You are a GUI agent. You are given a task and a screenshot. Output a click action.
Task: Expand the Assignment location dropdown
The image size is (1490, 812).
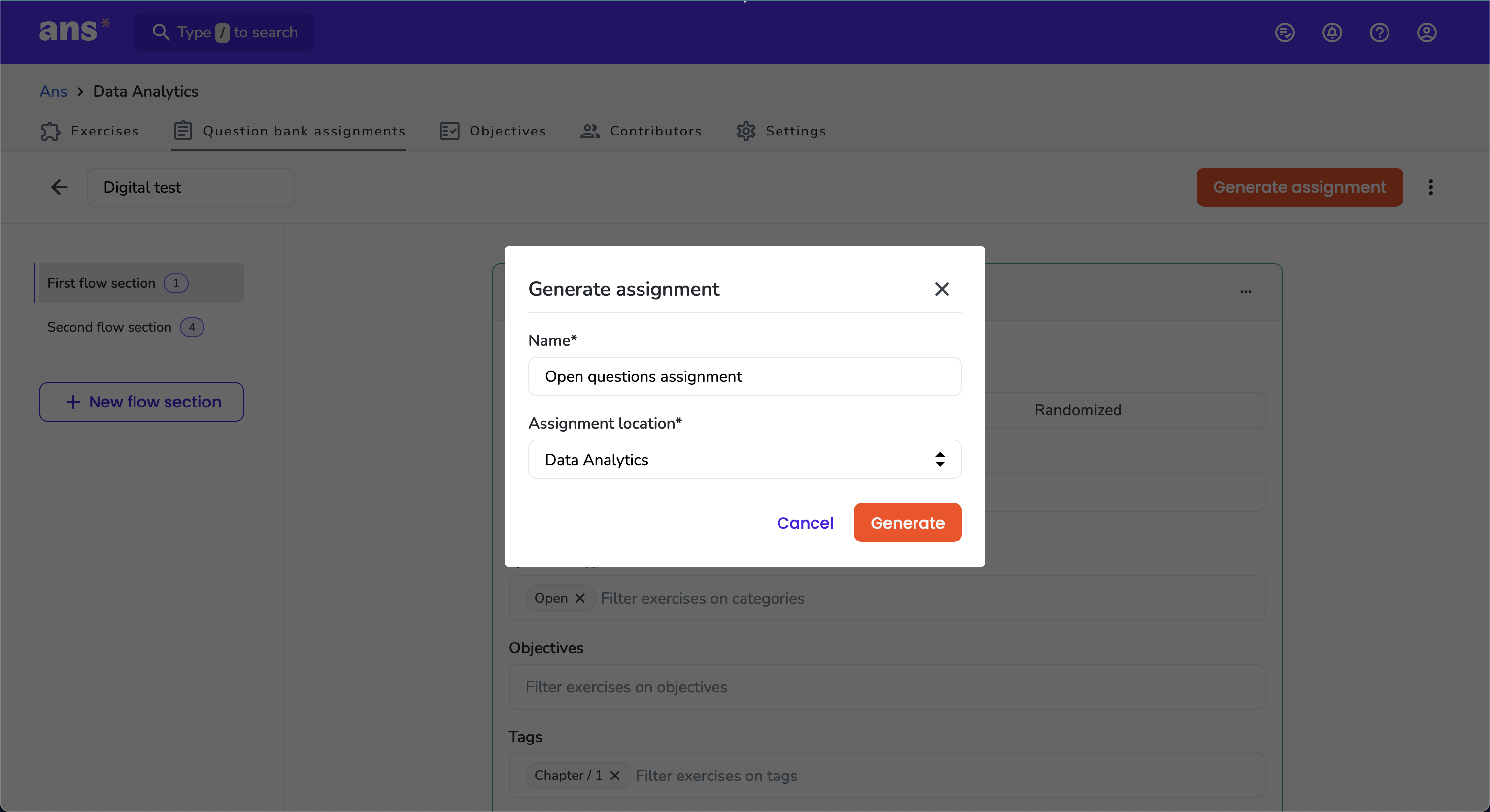point(745,460)
